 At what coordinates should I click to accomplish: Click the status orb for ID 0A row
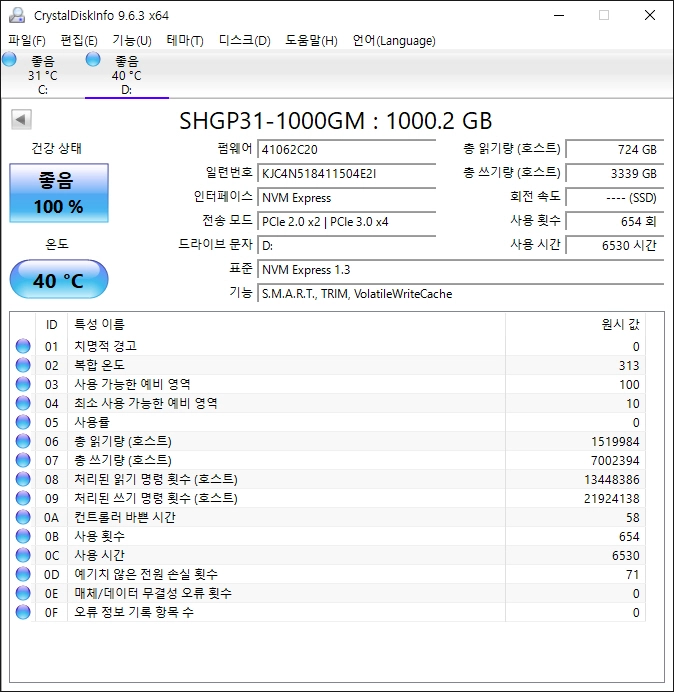tap(23, 517)
